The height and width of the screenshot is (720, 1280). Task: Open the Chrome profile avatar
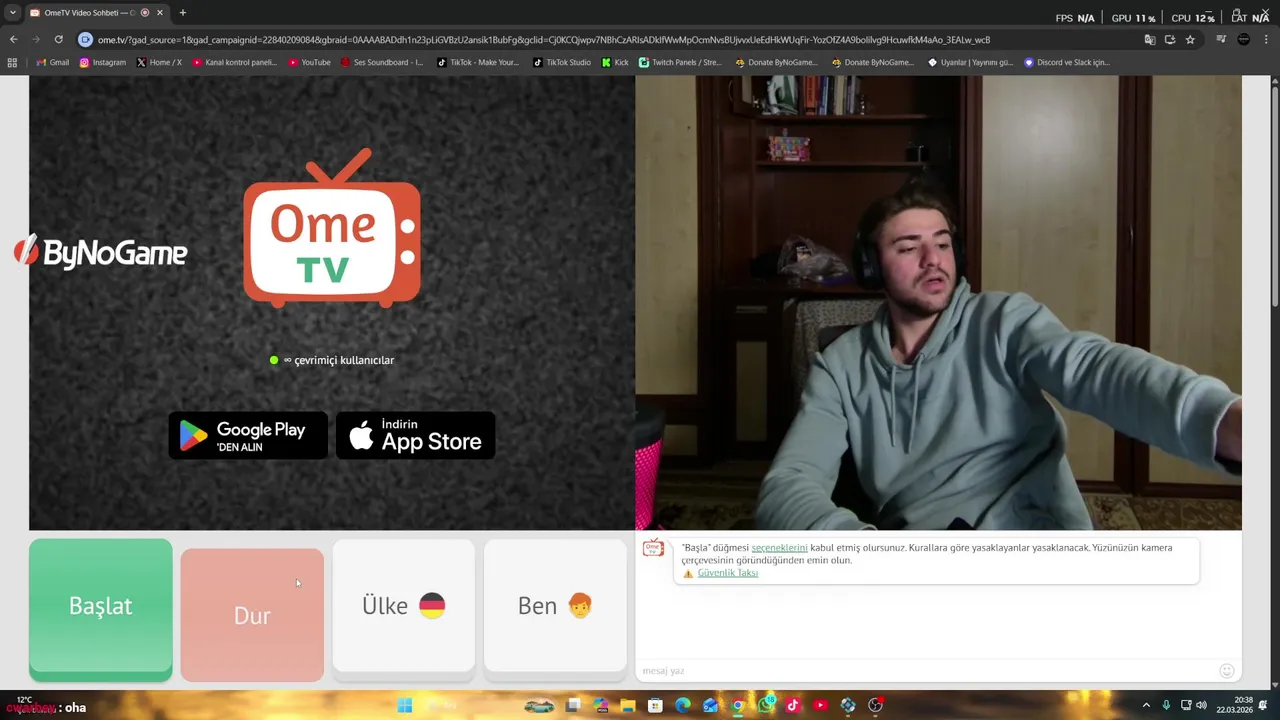click(x=1243, y=39)
